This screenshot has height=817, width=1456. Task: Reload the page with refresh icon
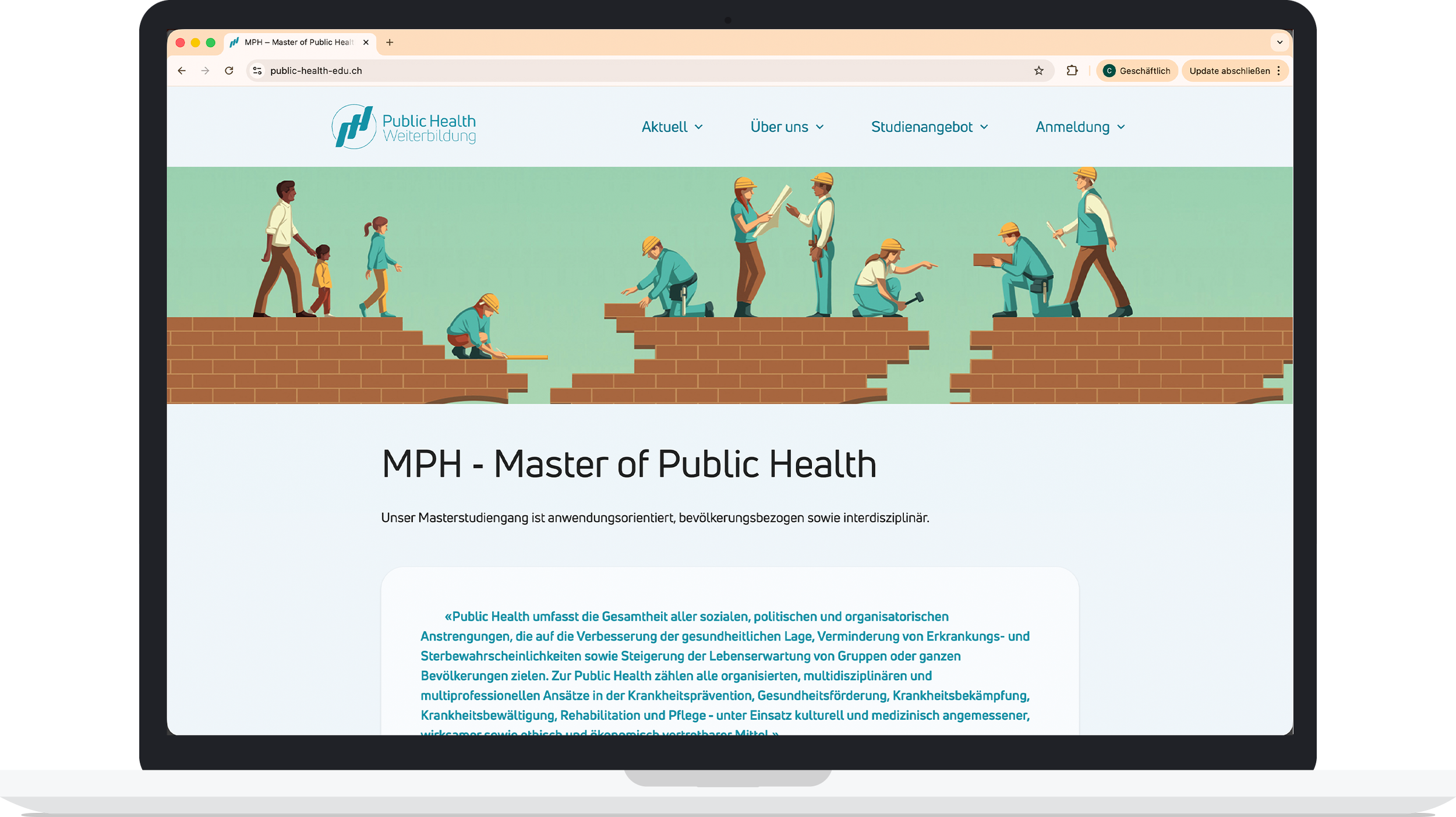point(229,70)
